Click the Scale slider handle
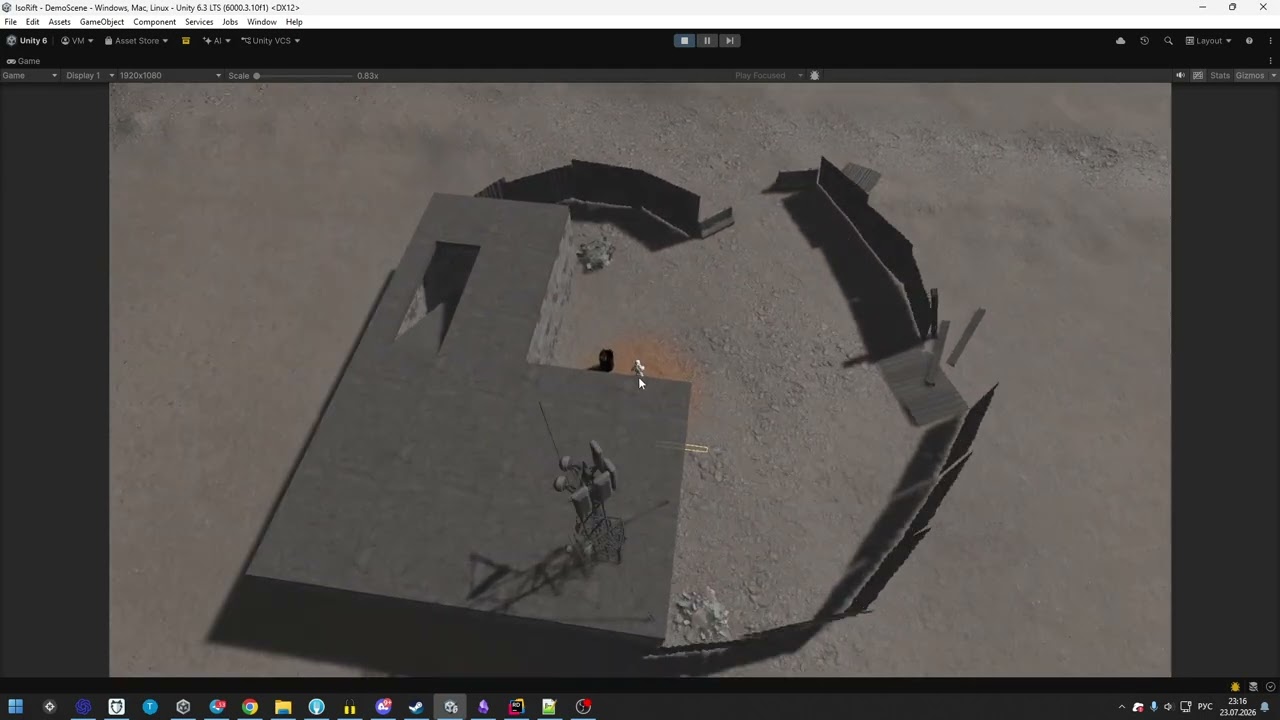 click(x=257, y=76)
